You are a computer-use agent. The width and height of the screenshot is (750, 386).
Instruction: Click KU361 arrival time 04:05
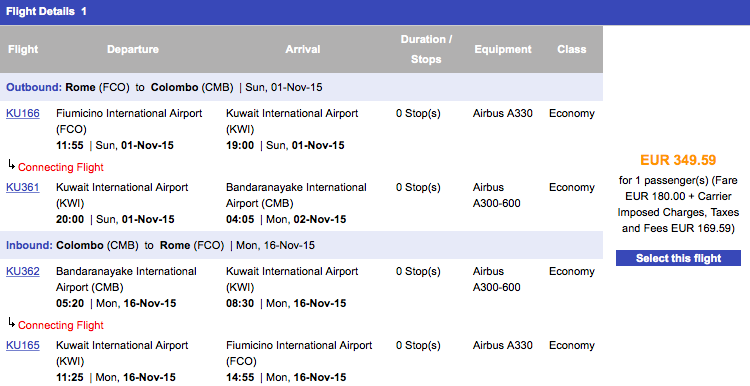(x=240, y=220)
